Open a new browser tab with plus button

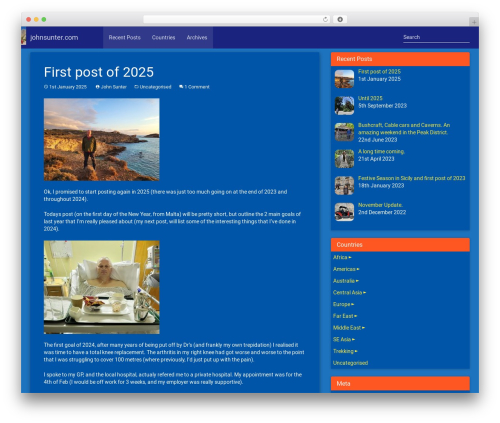click(x=474, y=22)
